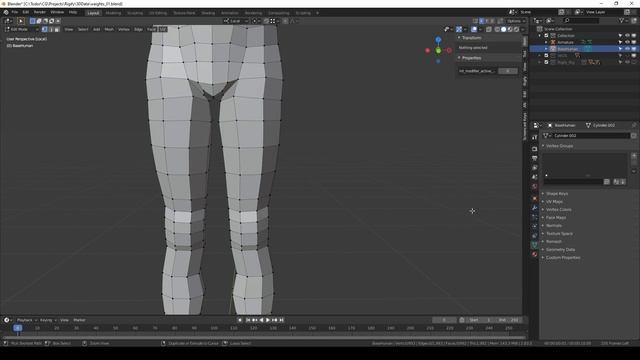Hide the BaseHuman object in viewport
Image resolution: width=640 pixels, height=360 pixels.
627,49
